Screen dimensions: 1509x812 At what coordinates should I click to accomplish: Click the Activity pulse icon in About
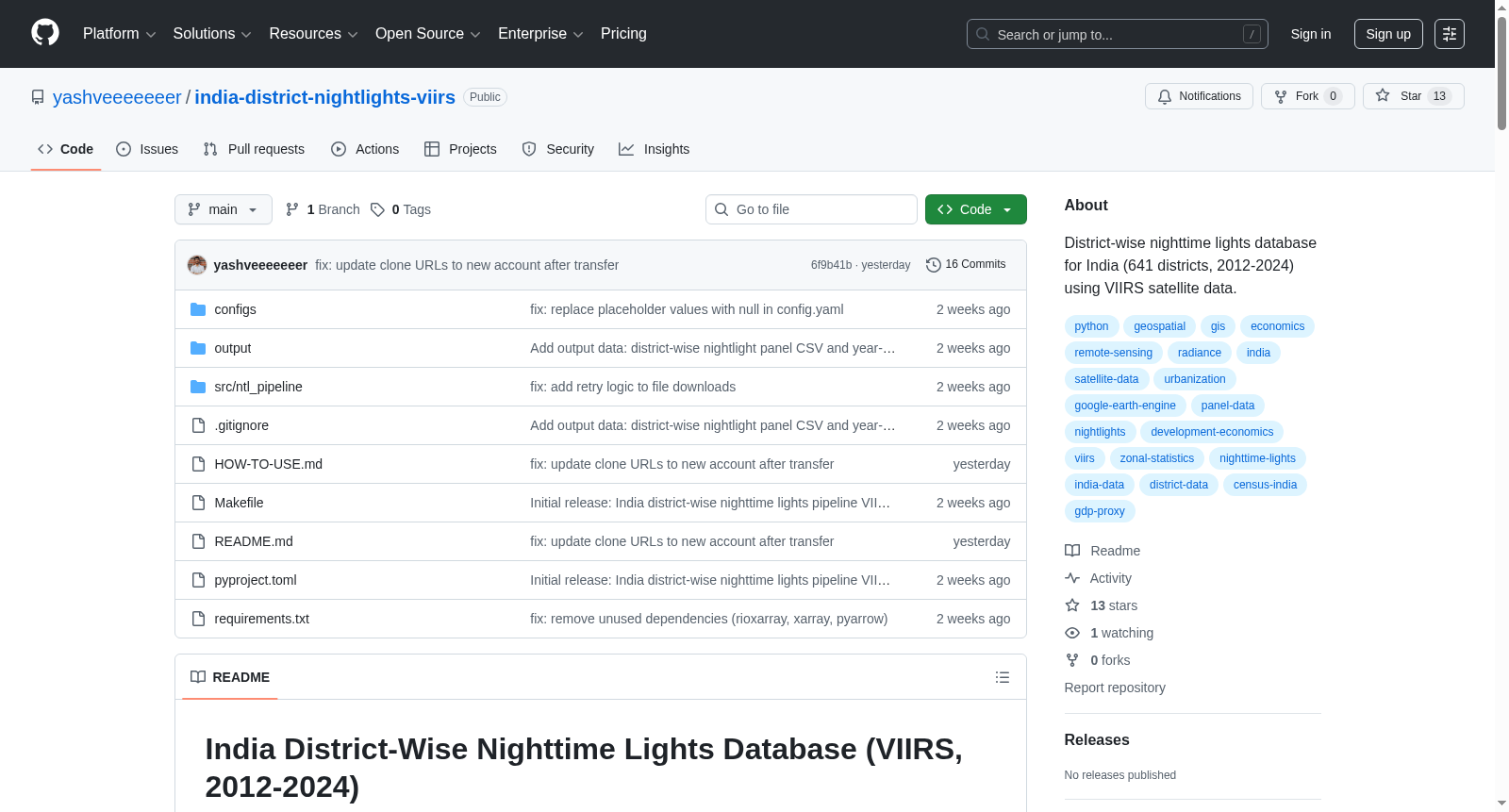pos(1072,578)
